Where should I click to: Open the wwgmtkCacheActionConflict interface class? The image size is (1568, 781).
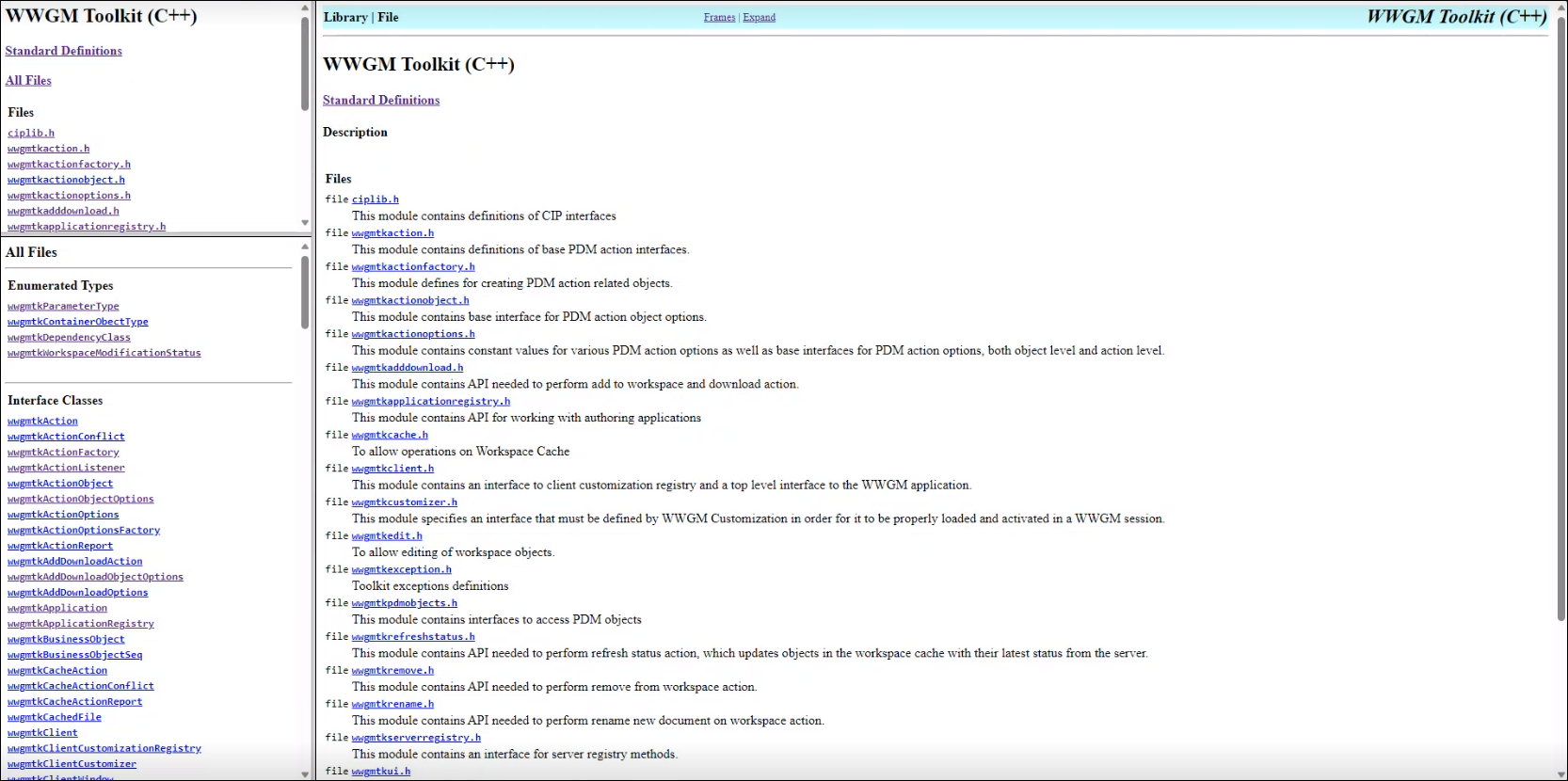pyautogui.click(x=81, y=687)
